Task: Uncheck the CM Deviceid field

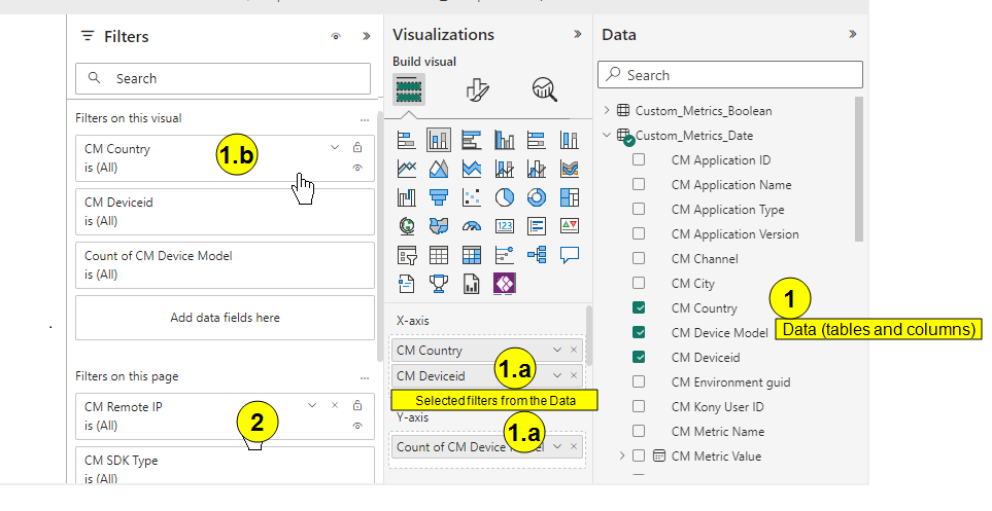Action: coord(639,357)
